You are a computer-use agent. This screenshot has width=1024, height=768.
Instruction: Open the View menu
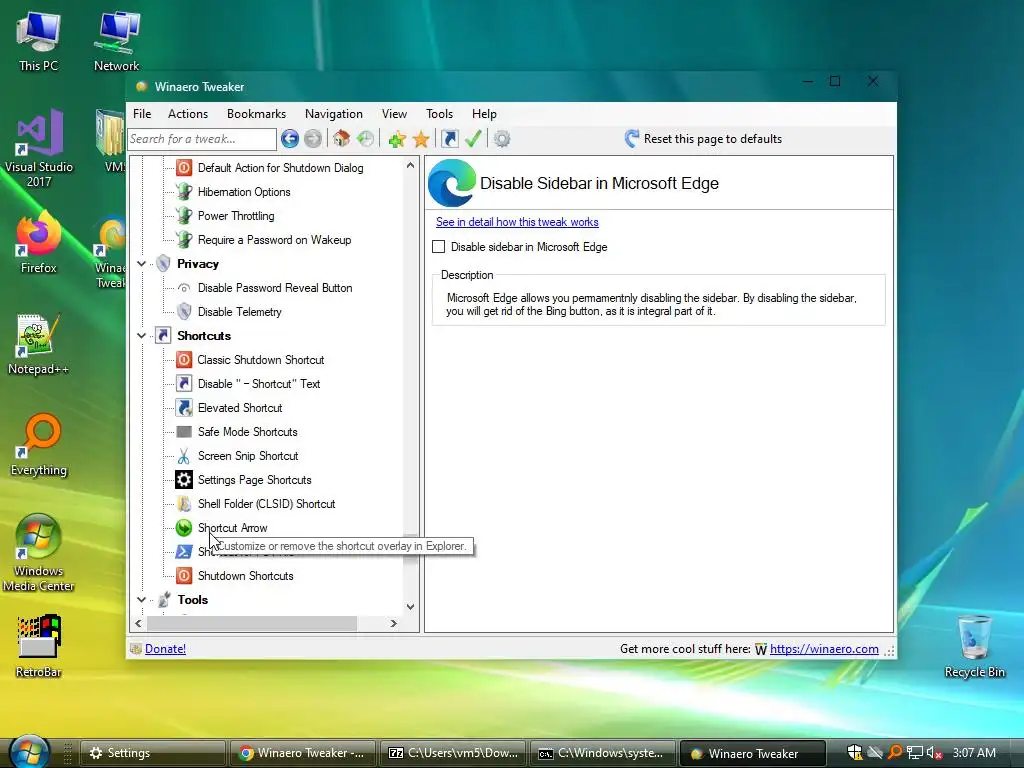click(394, 114)
